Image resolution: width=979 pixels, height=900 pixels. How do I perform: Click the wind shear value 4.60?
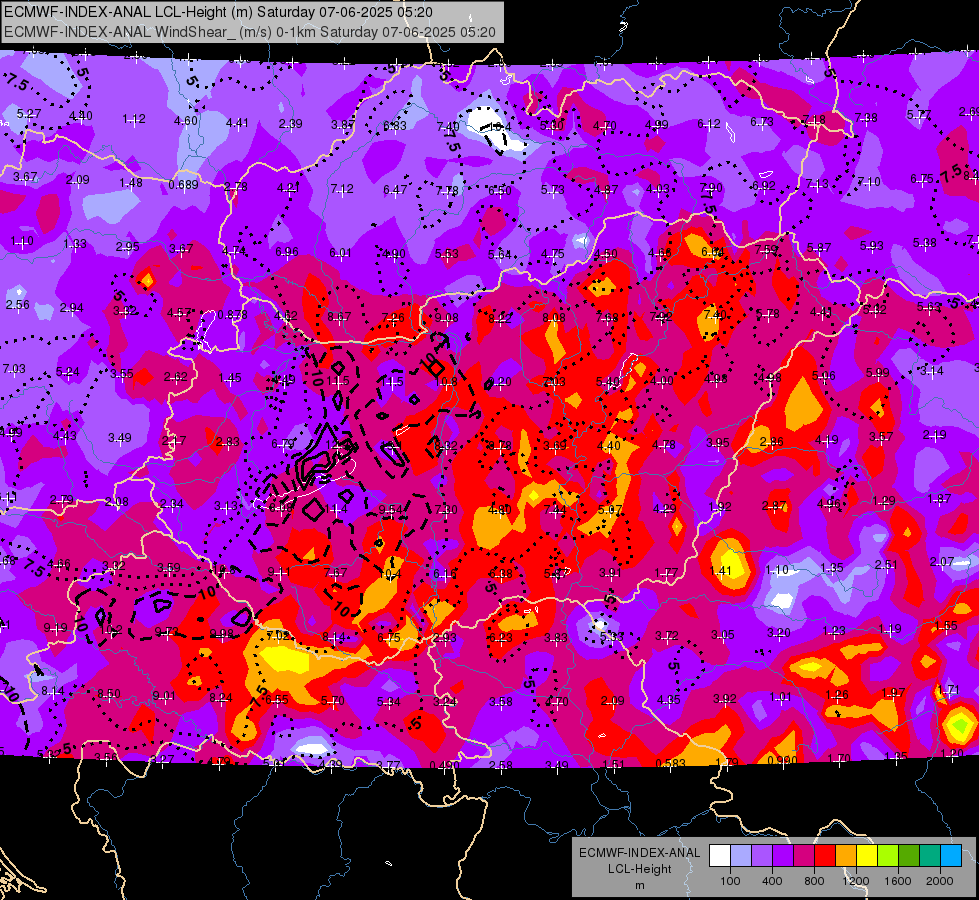(185, 121)
